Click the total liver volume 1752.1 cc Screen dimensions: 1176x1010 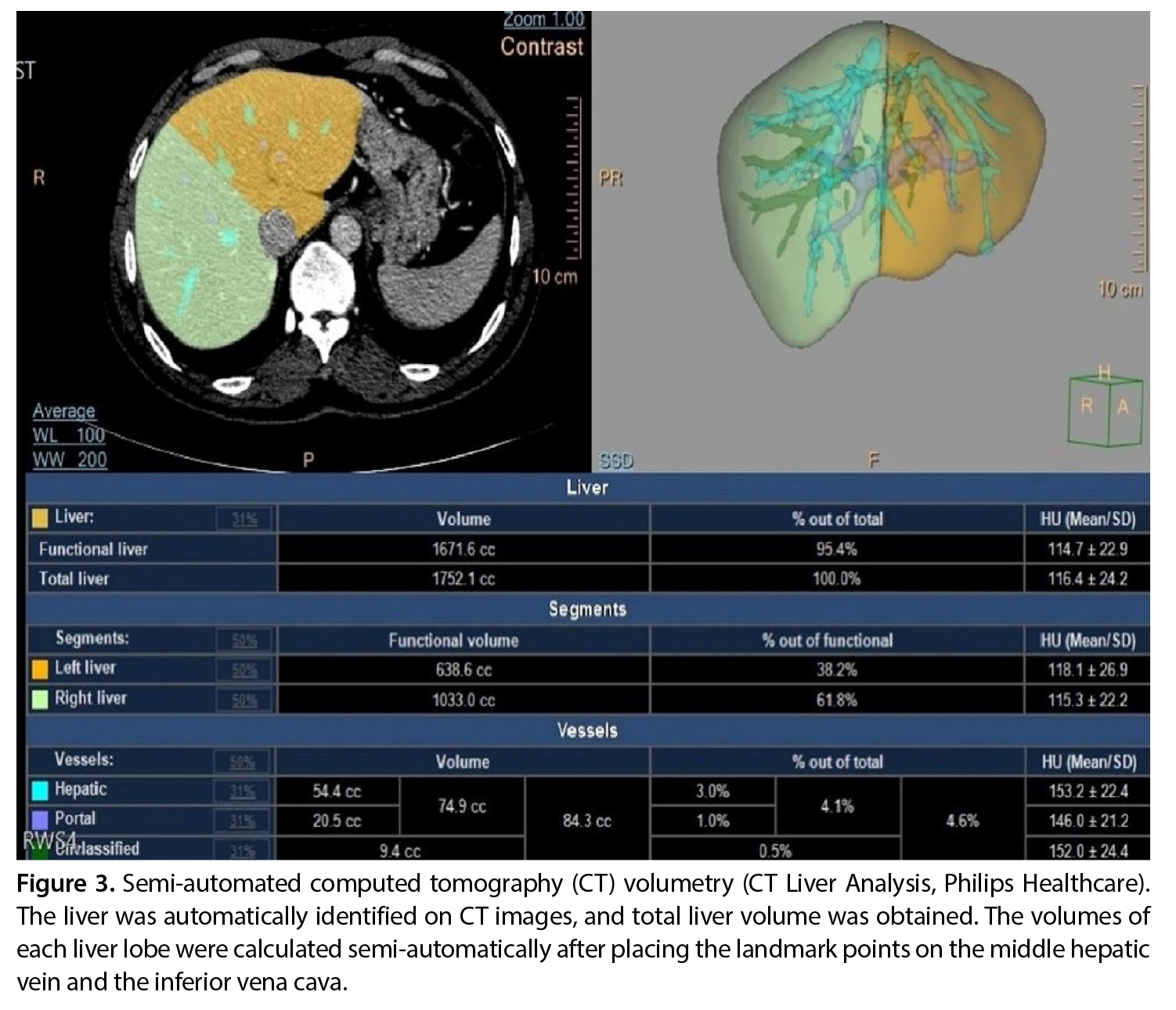[464, 579]
